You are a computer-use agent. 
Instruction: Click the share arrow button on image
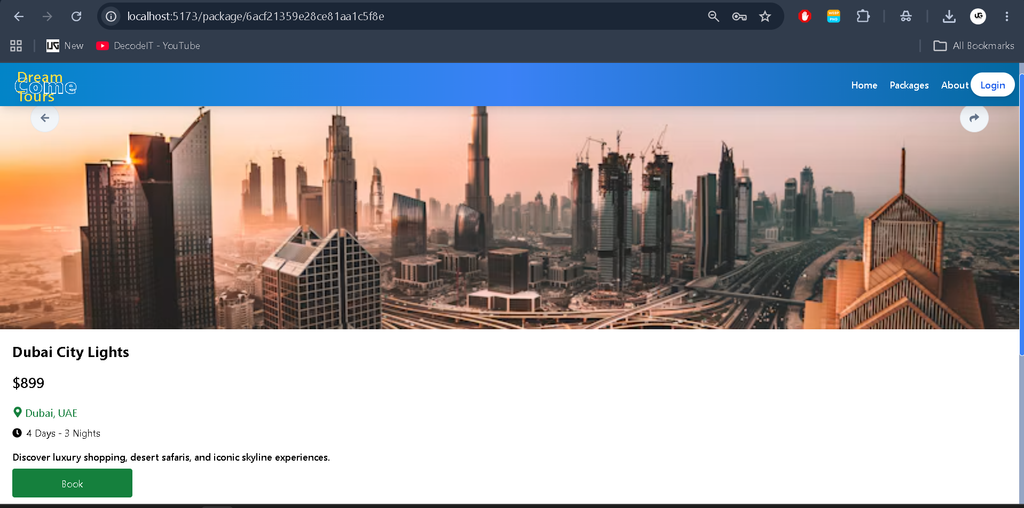point(974,118)
